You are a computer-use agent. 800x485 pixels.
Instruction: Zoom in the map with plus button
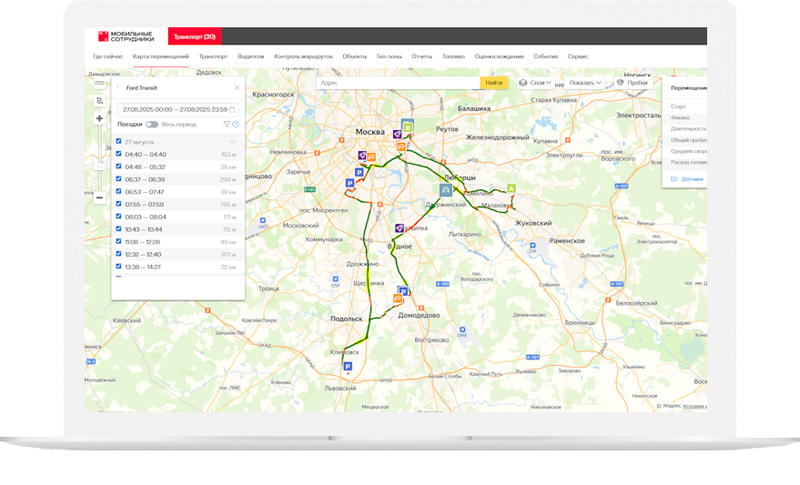(100, 119)
